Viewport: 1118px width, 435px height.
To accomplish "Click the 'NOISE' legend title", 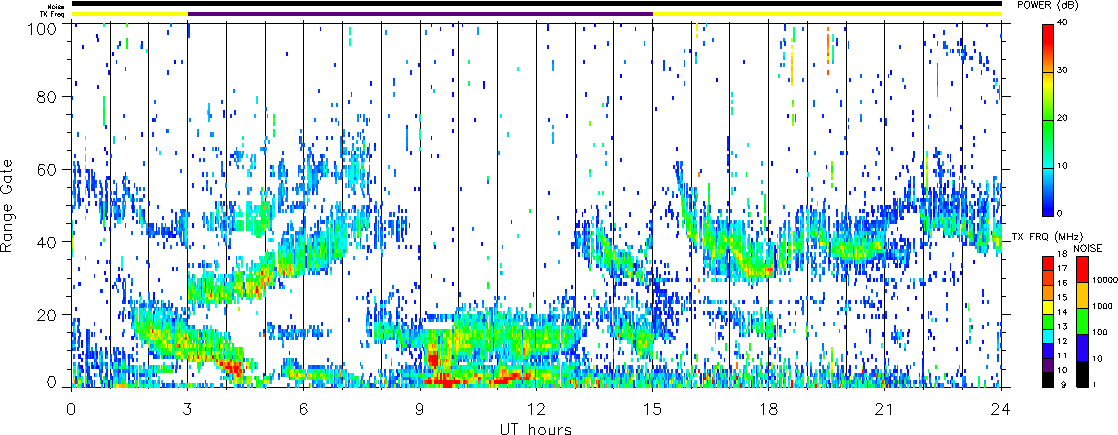I will [1087, 248].
